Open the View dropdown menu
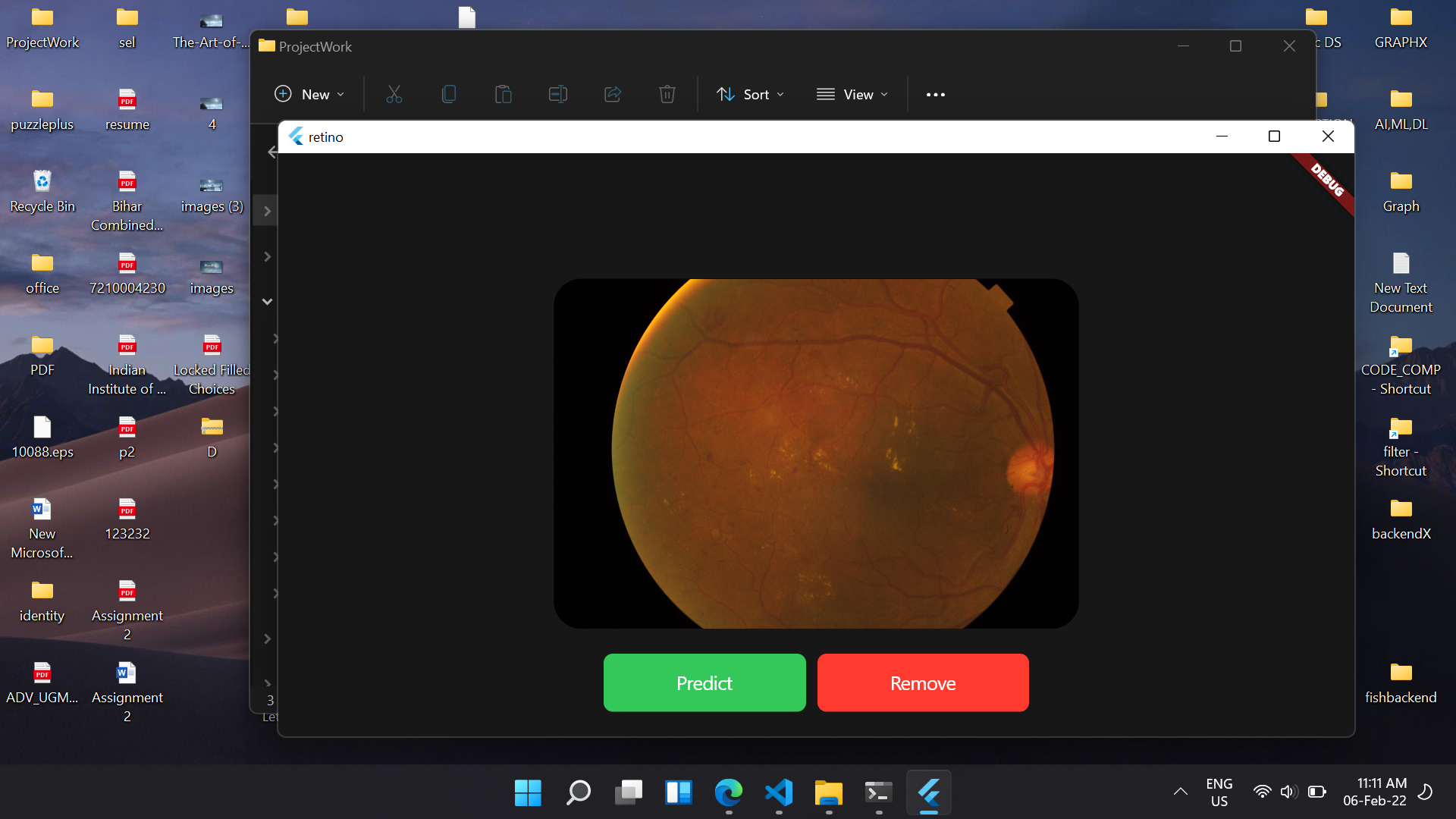1456x819 pixels. 852,94
